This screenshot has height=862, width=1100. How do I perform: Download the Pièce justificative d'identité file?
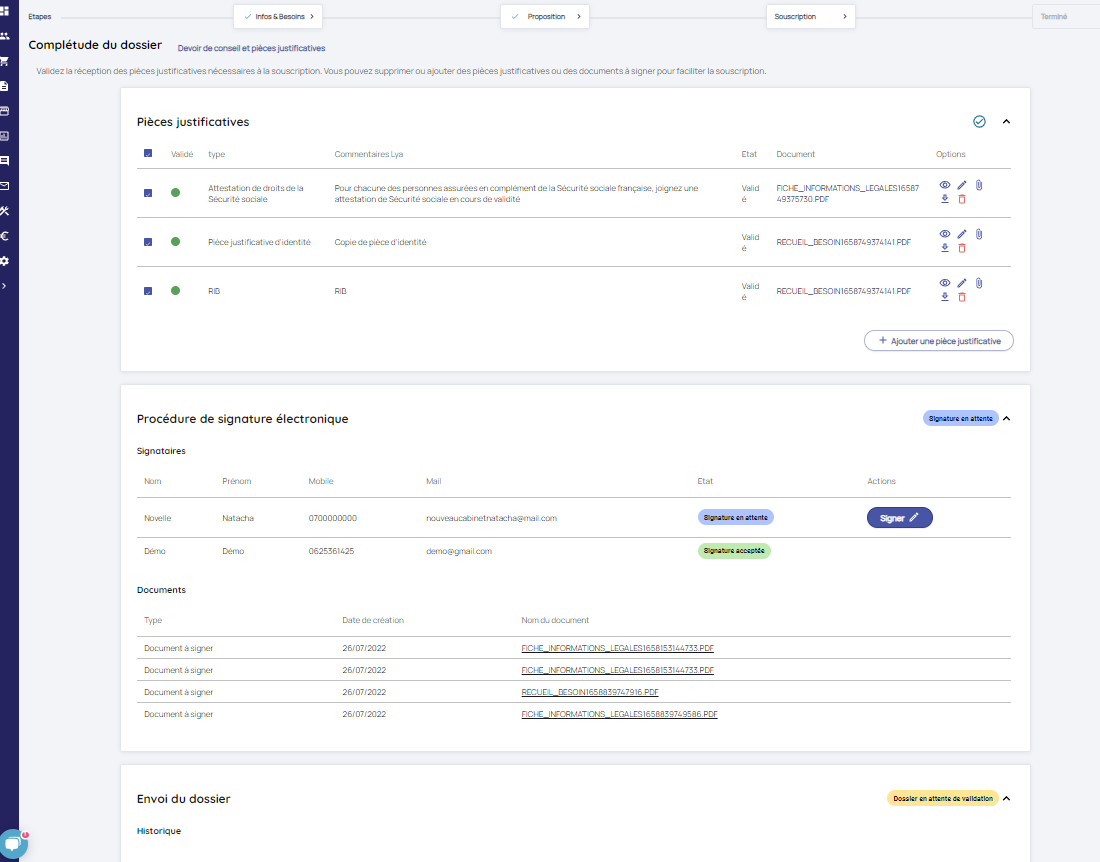(x=945, y=248)
